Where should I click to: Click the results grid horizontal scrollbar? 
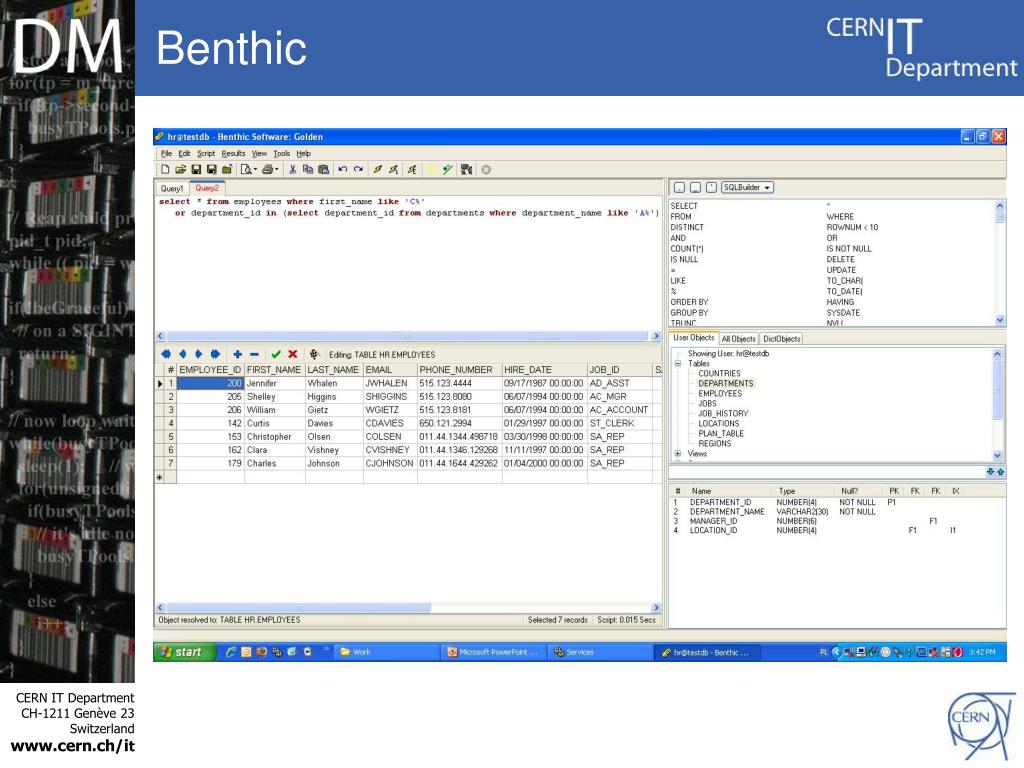(408, 607)
